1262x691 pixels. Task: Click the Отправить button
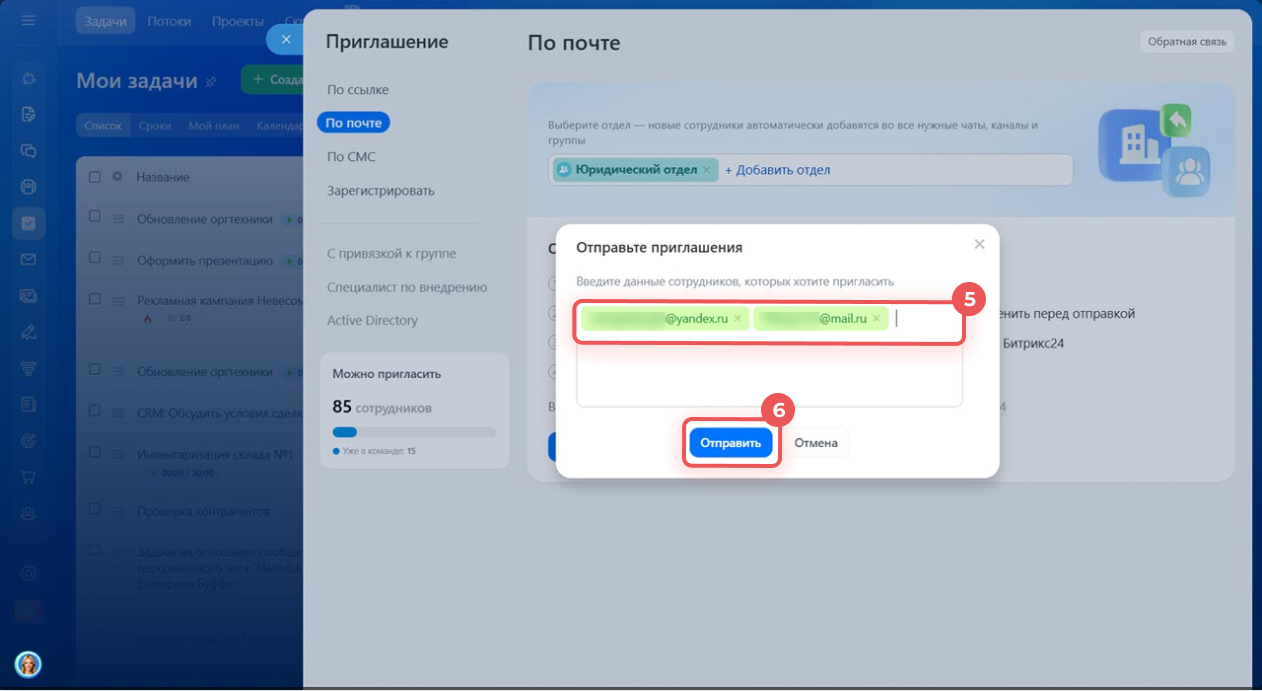[730, 443]
